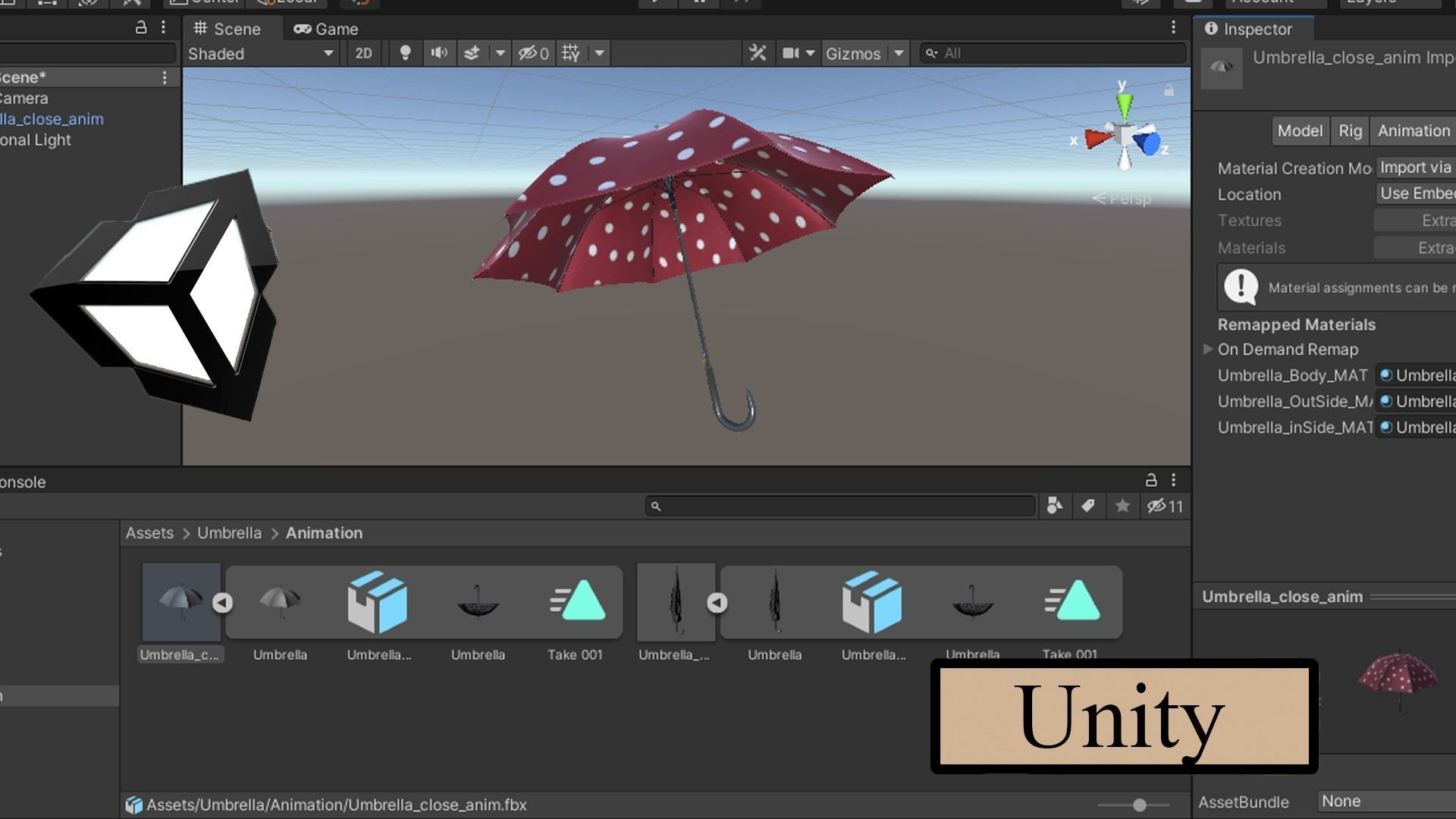Viewport: 1456px width, 819px height.
Task: Open scene camera dropdown arrow
Action: 810,53
